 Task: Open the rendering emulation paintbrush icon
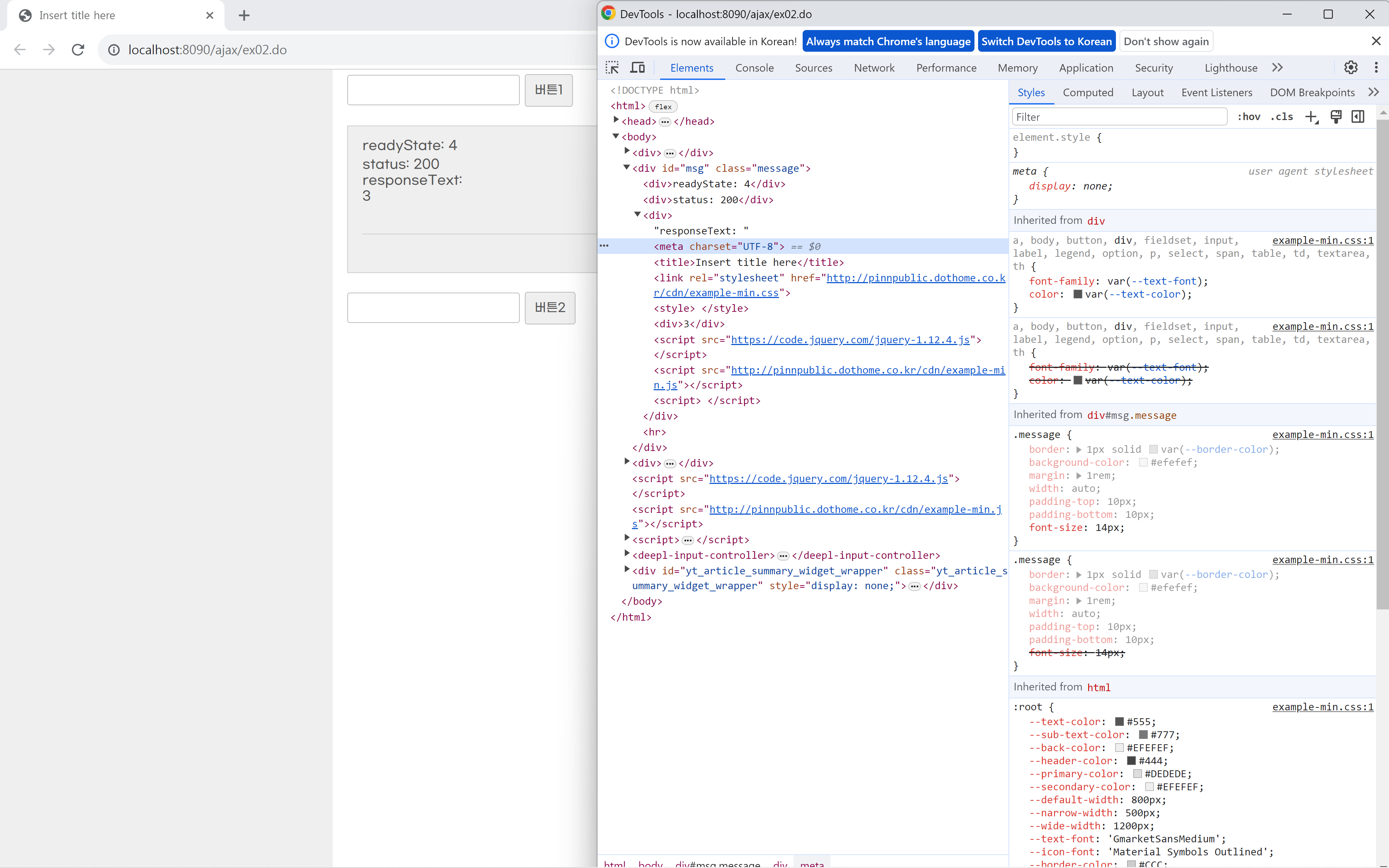[1335, 117]
